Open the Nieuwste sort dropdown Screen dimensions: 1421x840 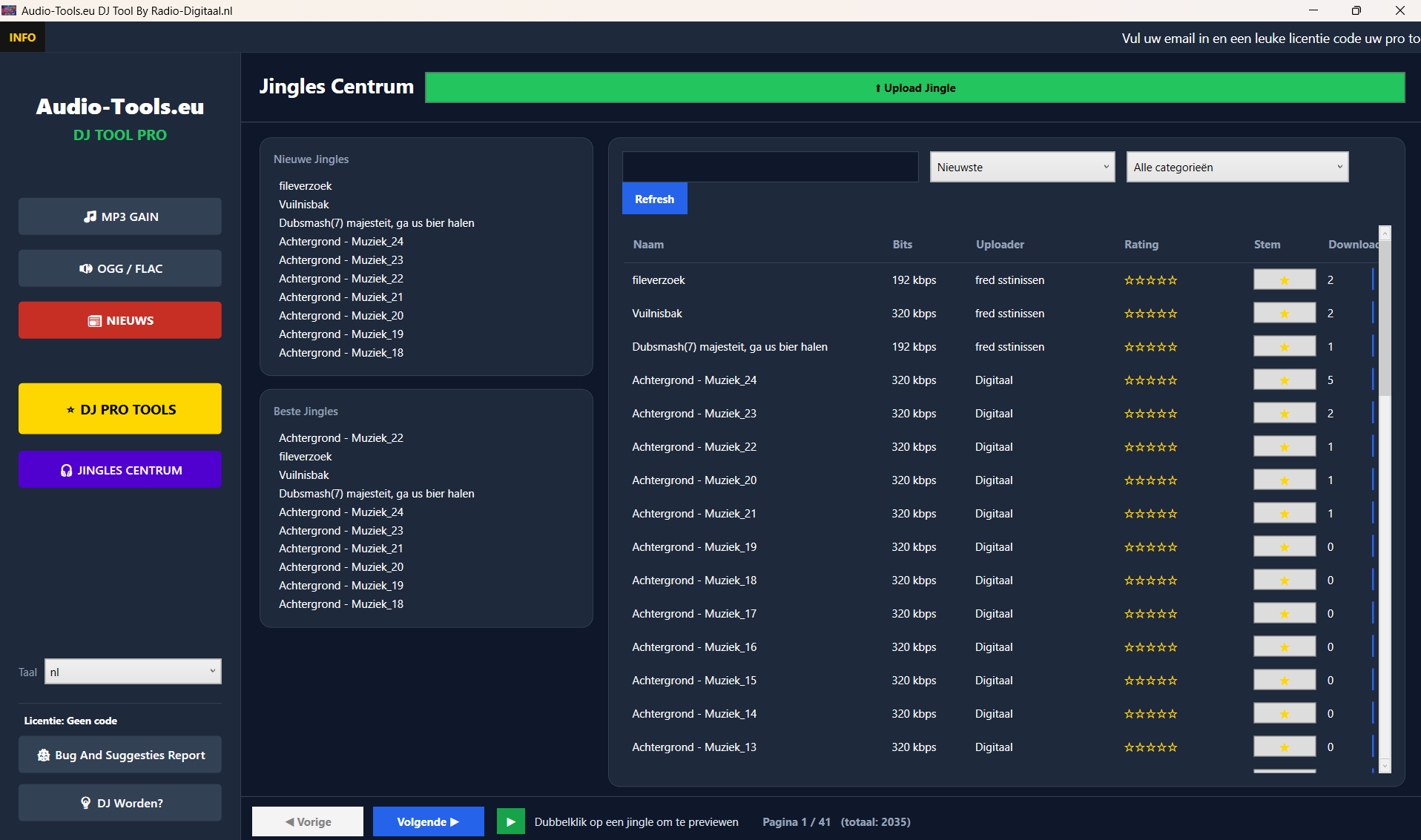click(1022, 167)
